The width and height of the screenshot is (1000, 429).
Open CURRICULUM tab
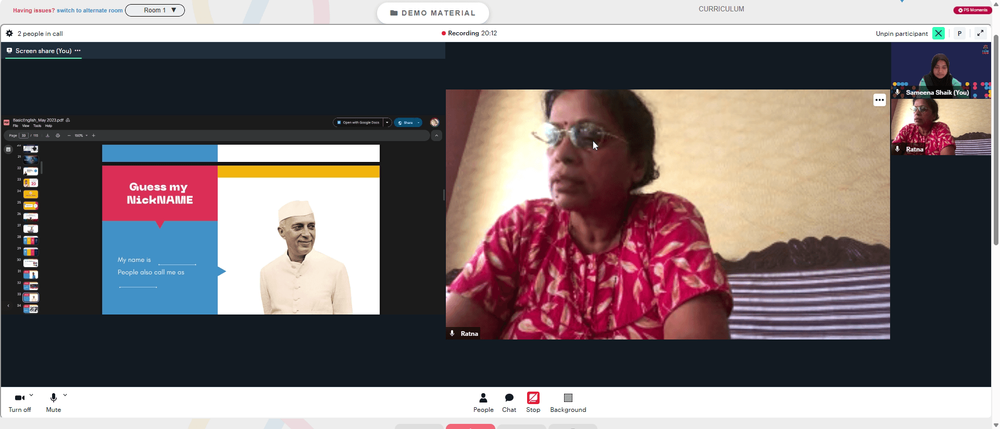click(x=721, y=9)
